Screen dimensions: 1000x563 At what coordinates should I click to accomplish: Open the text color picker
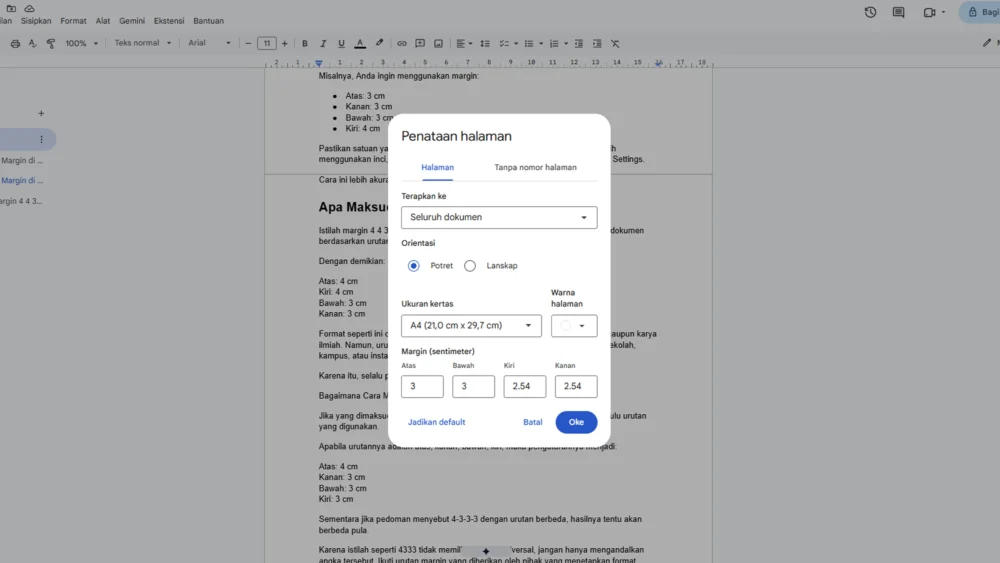point(360,43)
